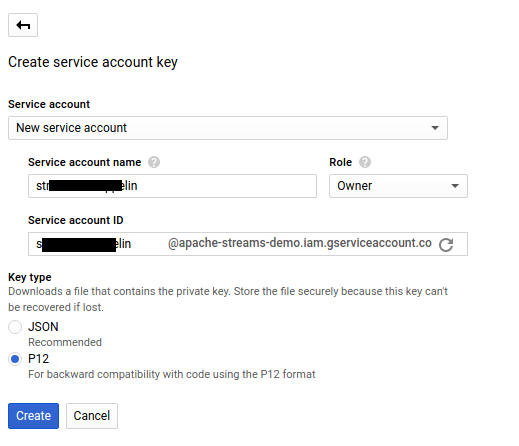Click the back arrow button
Viewport: 519px width, 446px height.
point(23,25)
